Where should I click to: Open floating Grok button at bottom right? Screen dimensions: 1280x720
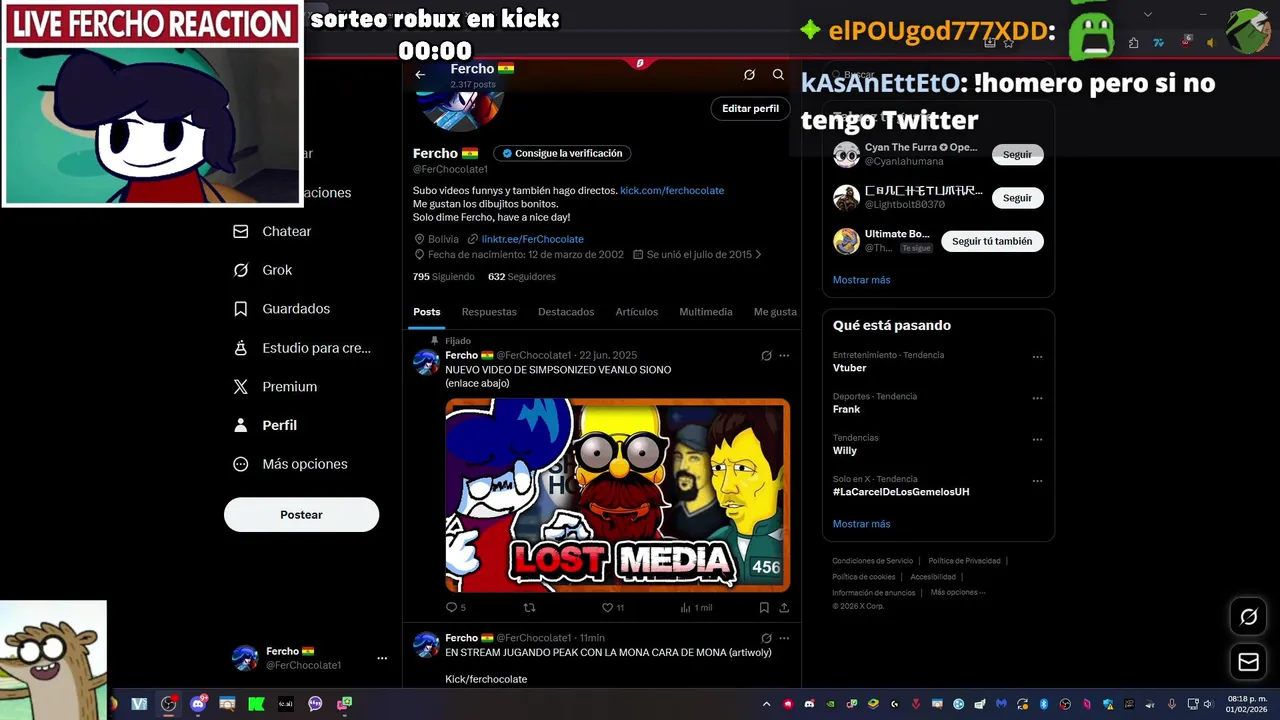click(1248, 617)
